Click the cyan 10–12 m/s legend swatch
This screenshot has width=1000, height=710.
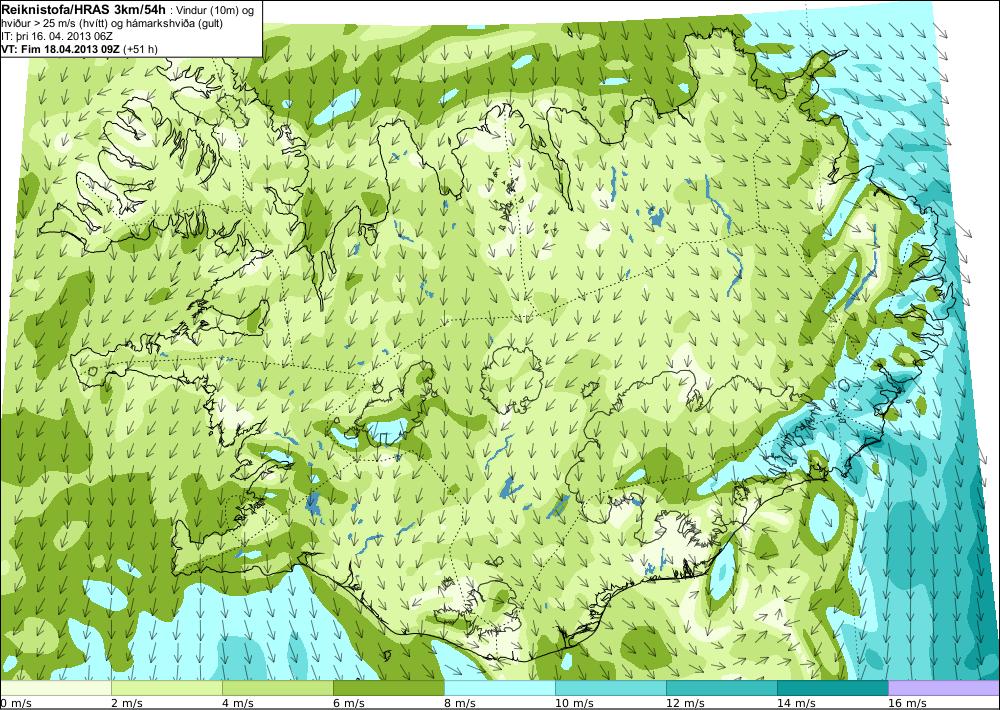point(610,688)
